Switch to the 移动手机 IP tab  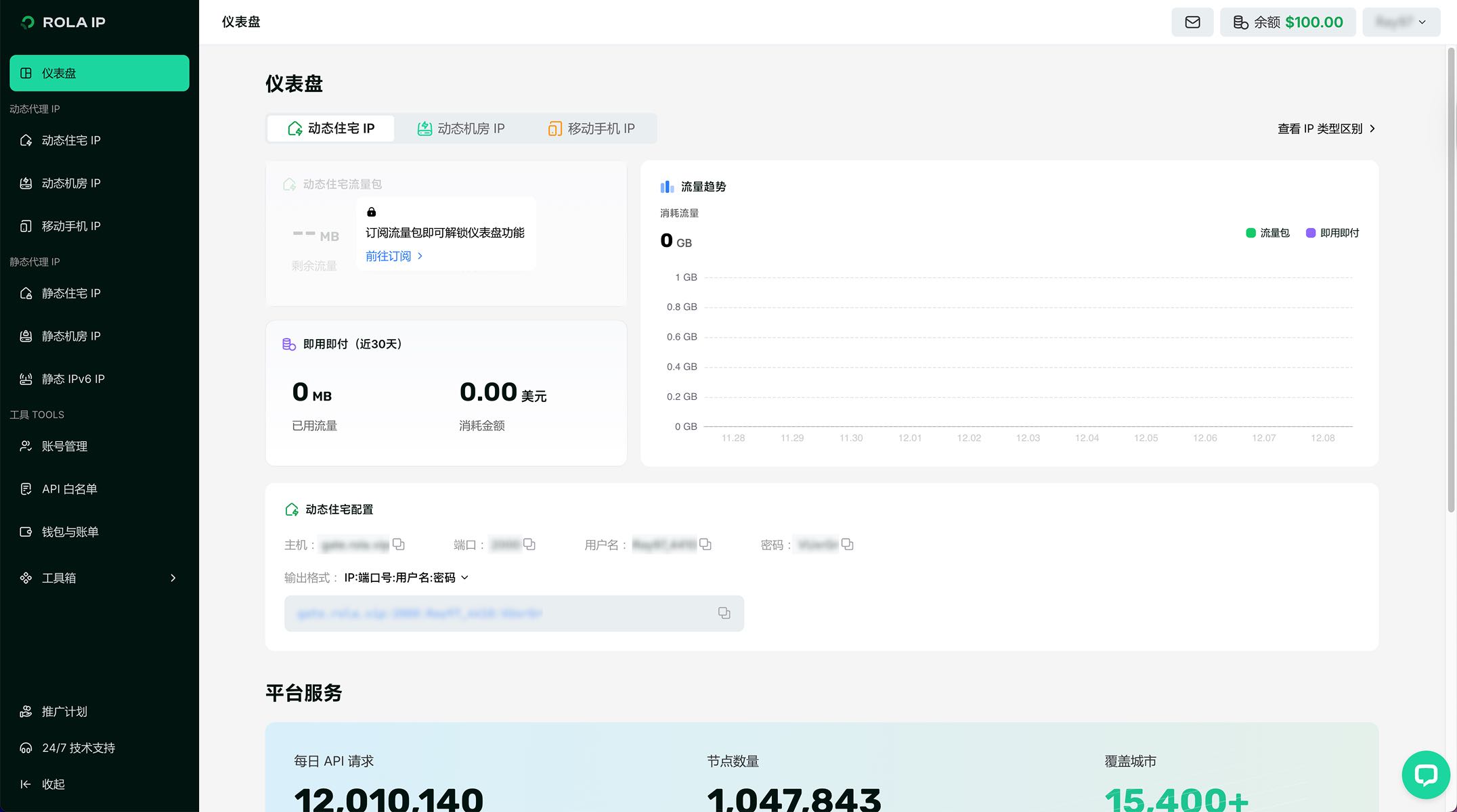click(591, 129)
